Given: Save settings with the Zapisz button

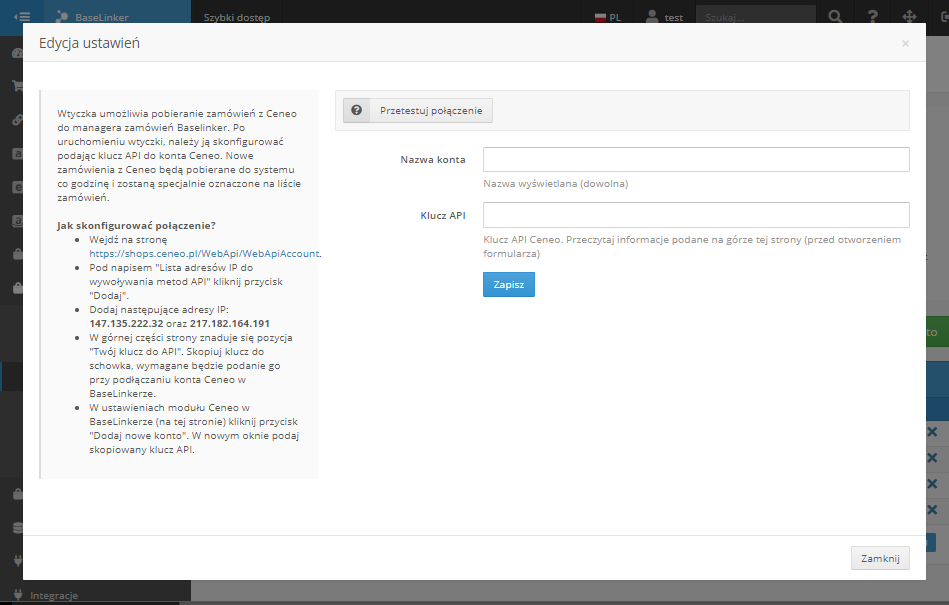Looking at the screenshot, I should (x=508, y=284).
